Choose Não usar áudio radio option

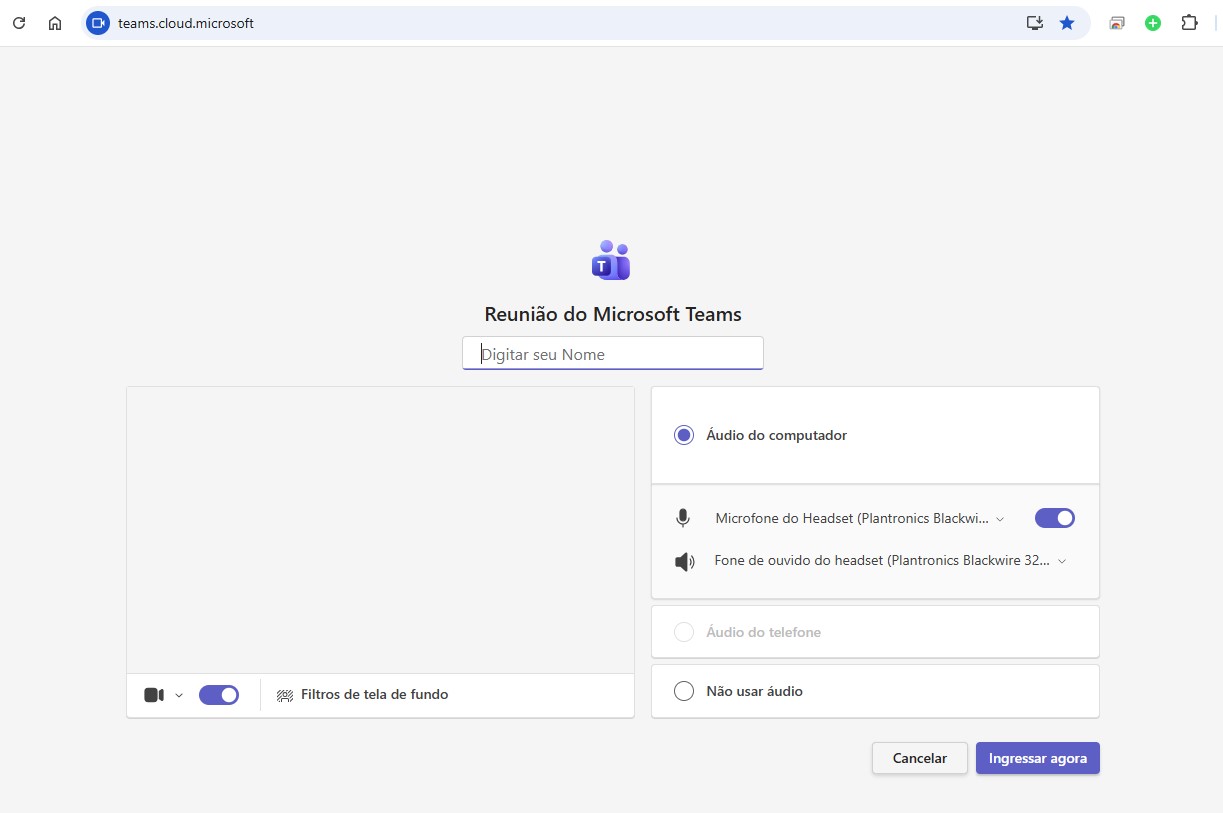[x=684, y=691]
